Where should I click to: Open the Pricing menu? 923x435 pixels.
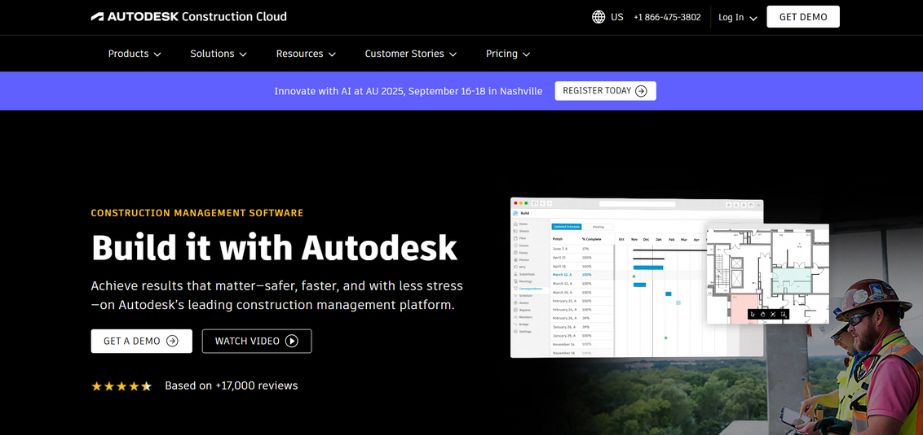pos(508,54)
